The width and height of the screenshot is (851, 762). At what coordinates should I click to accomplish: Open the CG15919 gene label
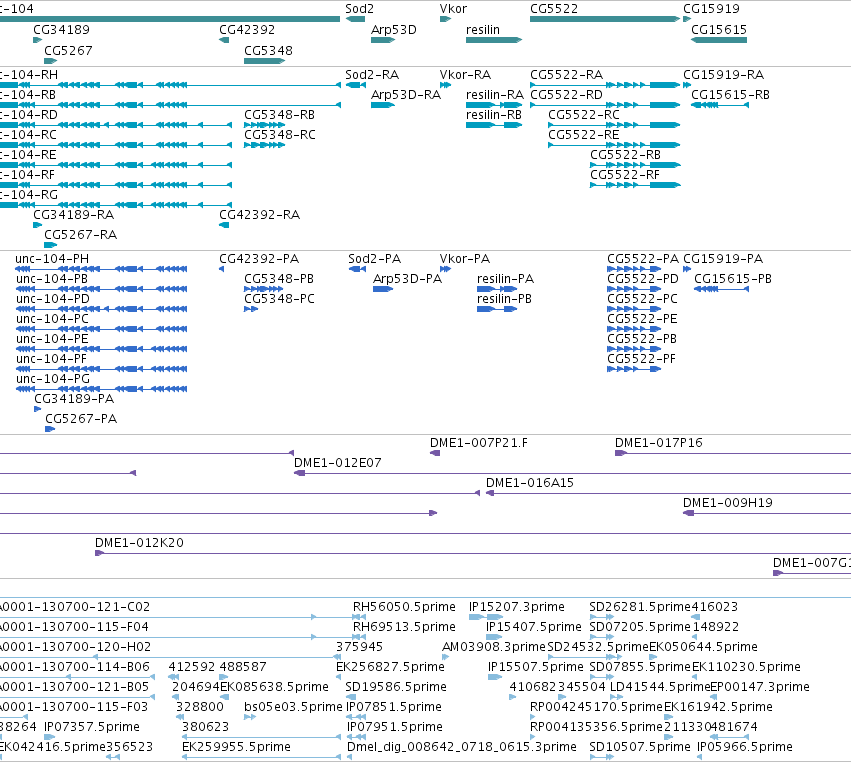pos(711,9)
